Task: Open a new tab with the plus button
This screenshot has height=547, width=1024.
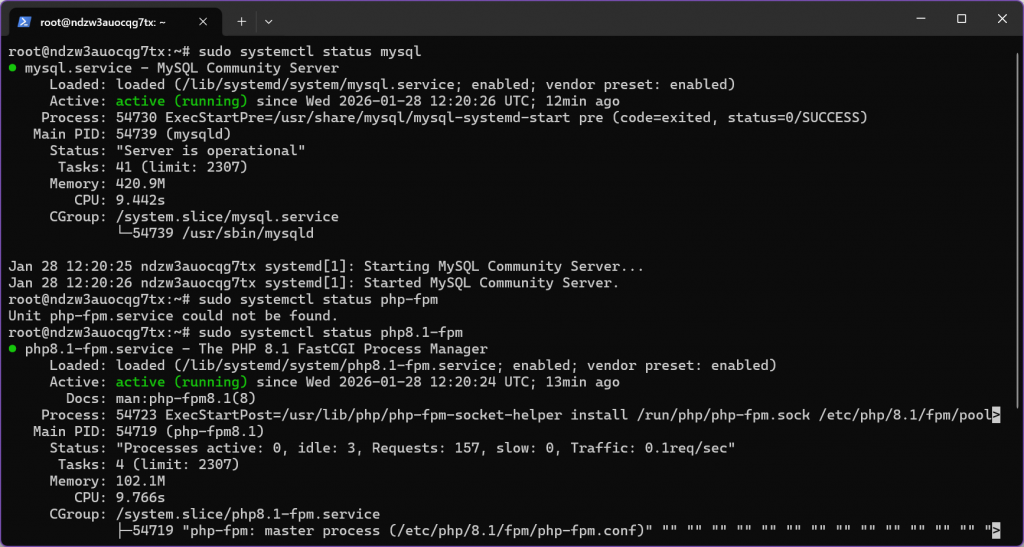Action: tap(241, 20)
